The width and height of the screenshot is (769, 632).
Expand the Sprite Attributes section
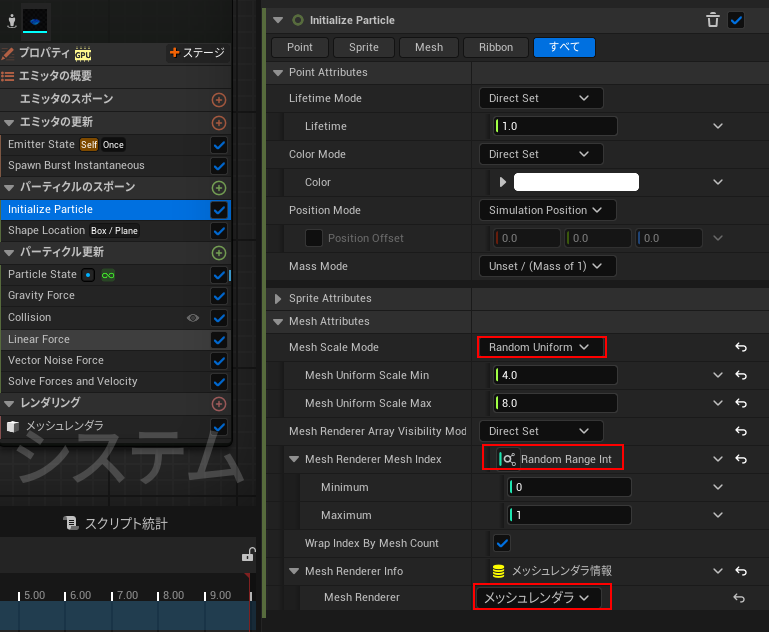click(278, 298)
